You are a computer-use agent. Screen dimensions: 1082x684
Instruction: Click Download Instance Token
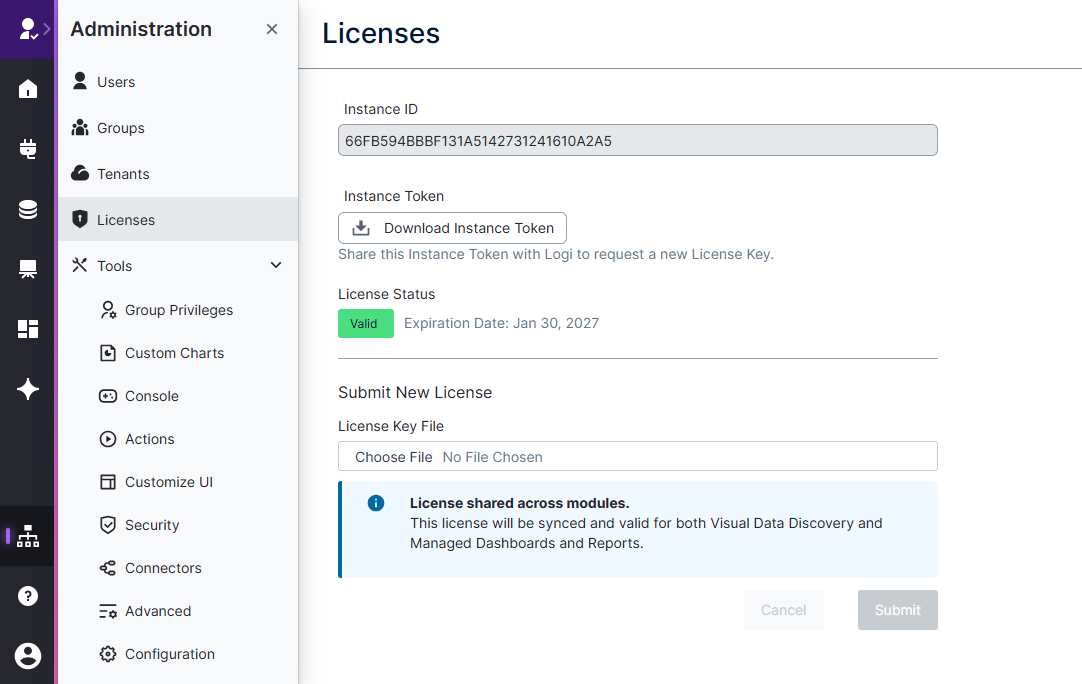coord(452,228)
